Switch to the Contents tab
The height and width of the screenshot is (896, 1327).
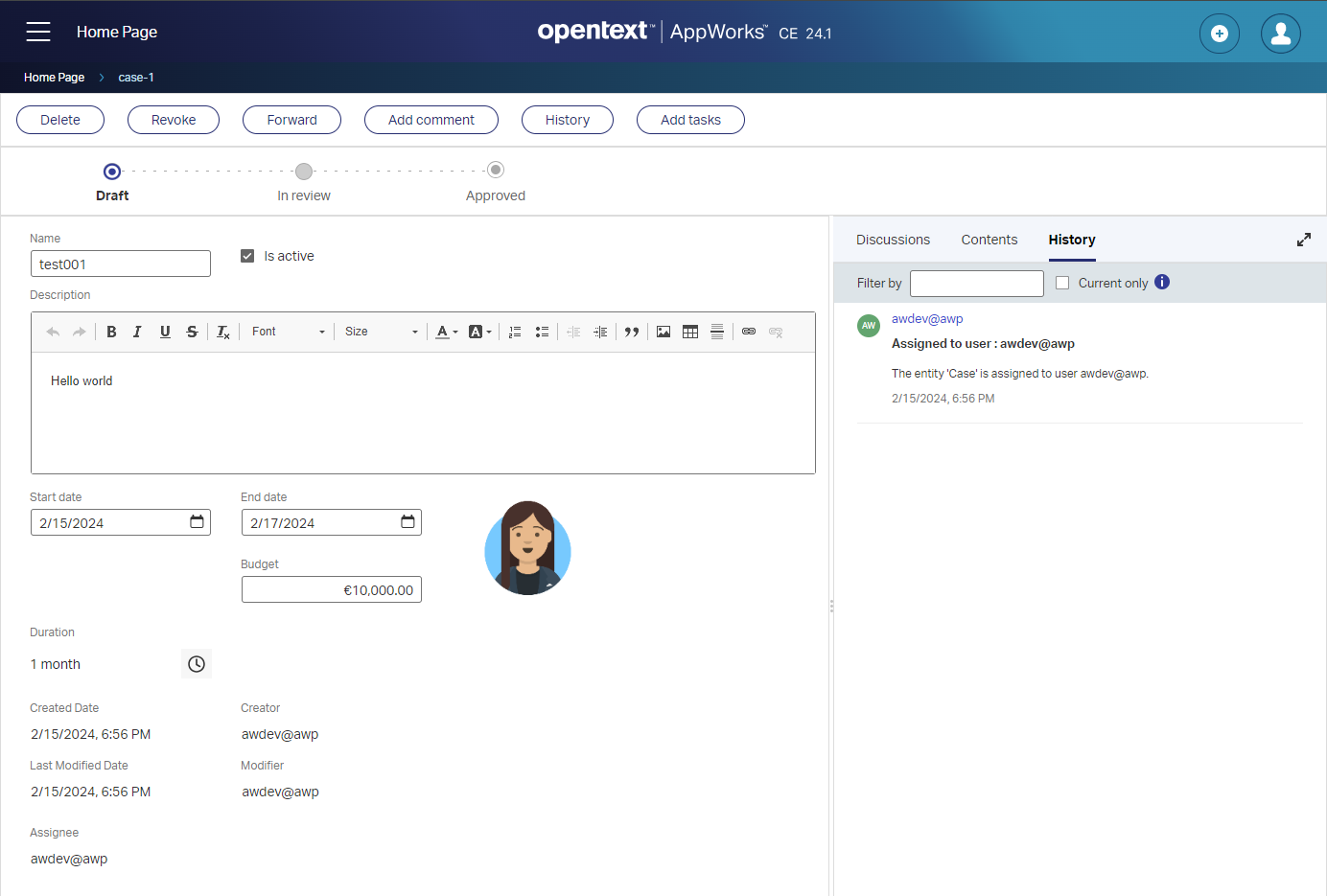(x=989, y=240)
